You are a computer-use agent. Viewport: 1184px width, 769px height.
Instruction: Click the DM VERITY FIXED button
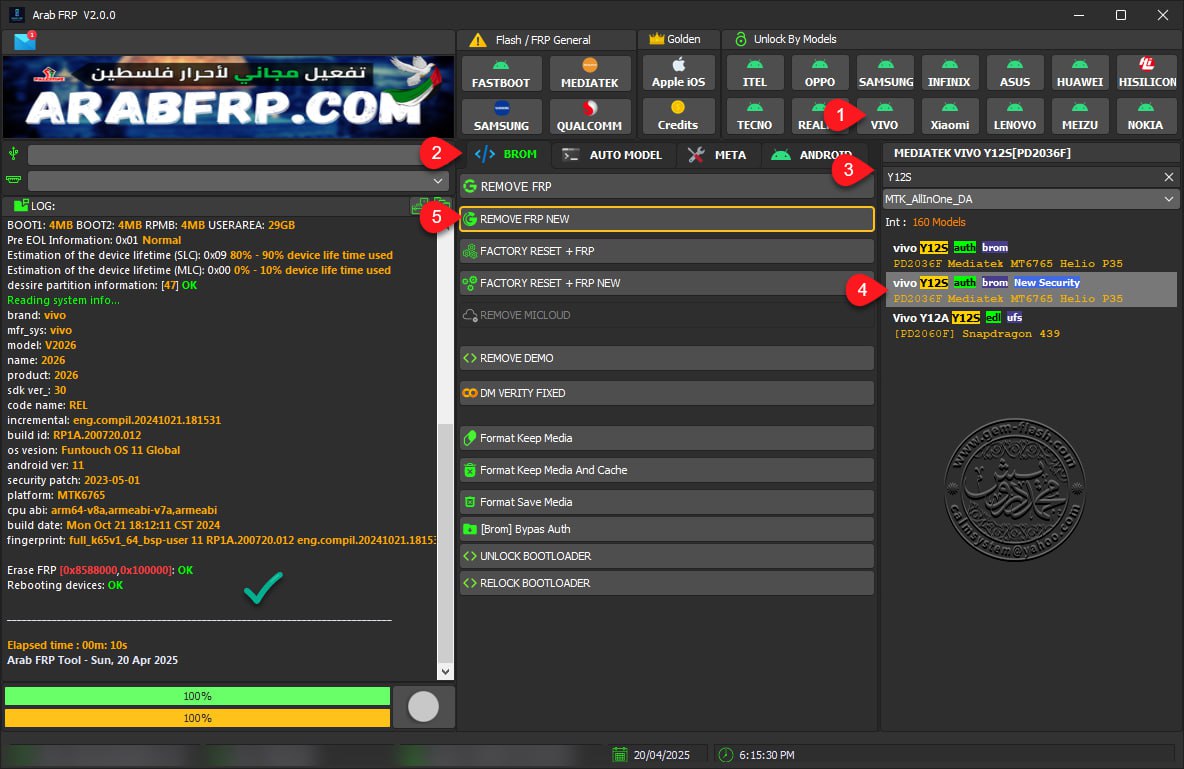coord(667,393)
